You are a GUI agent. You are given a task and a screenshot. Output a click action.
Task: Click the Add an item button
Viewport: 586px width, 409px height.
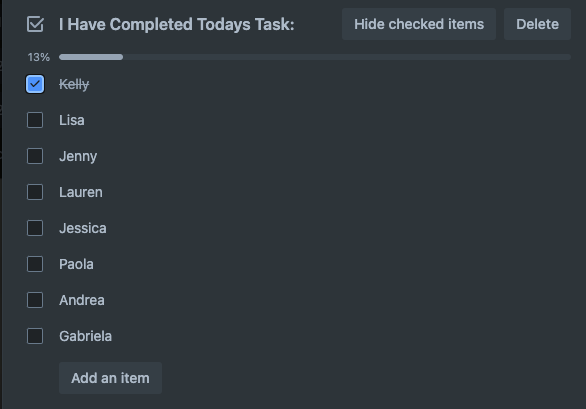point(110,378)
